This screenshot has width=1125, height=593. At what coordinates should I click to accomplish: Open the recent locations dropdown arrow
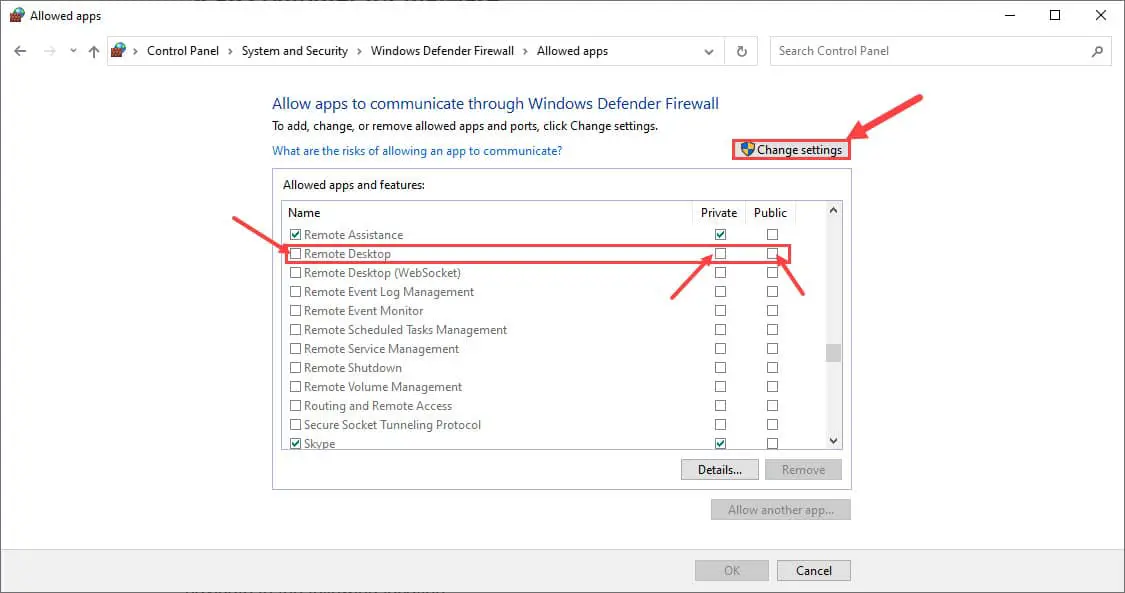(x=72, y=51)
